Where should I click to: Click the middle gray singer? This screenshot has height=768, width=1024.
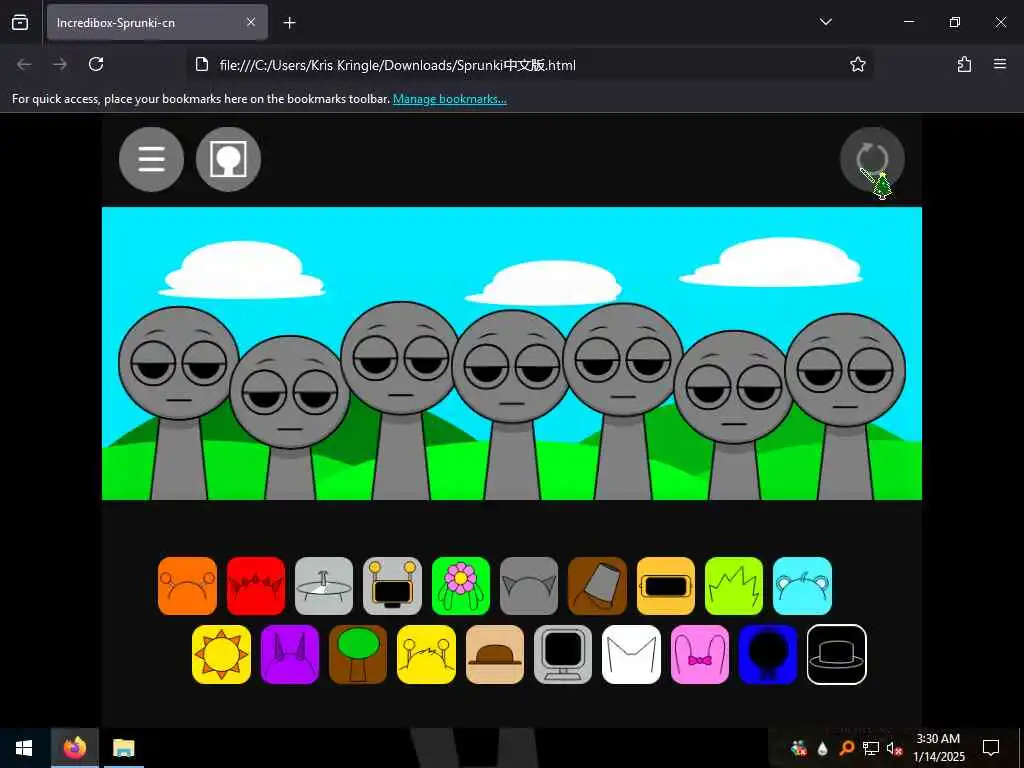pos(512,405)
